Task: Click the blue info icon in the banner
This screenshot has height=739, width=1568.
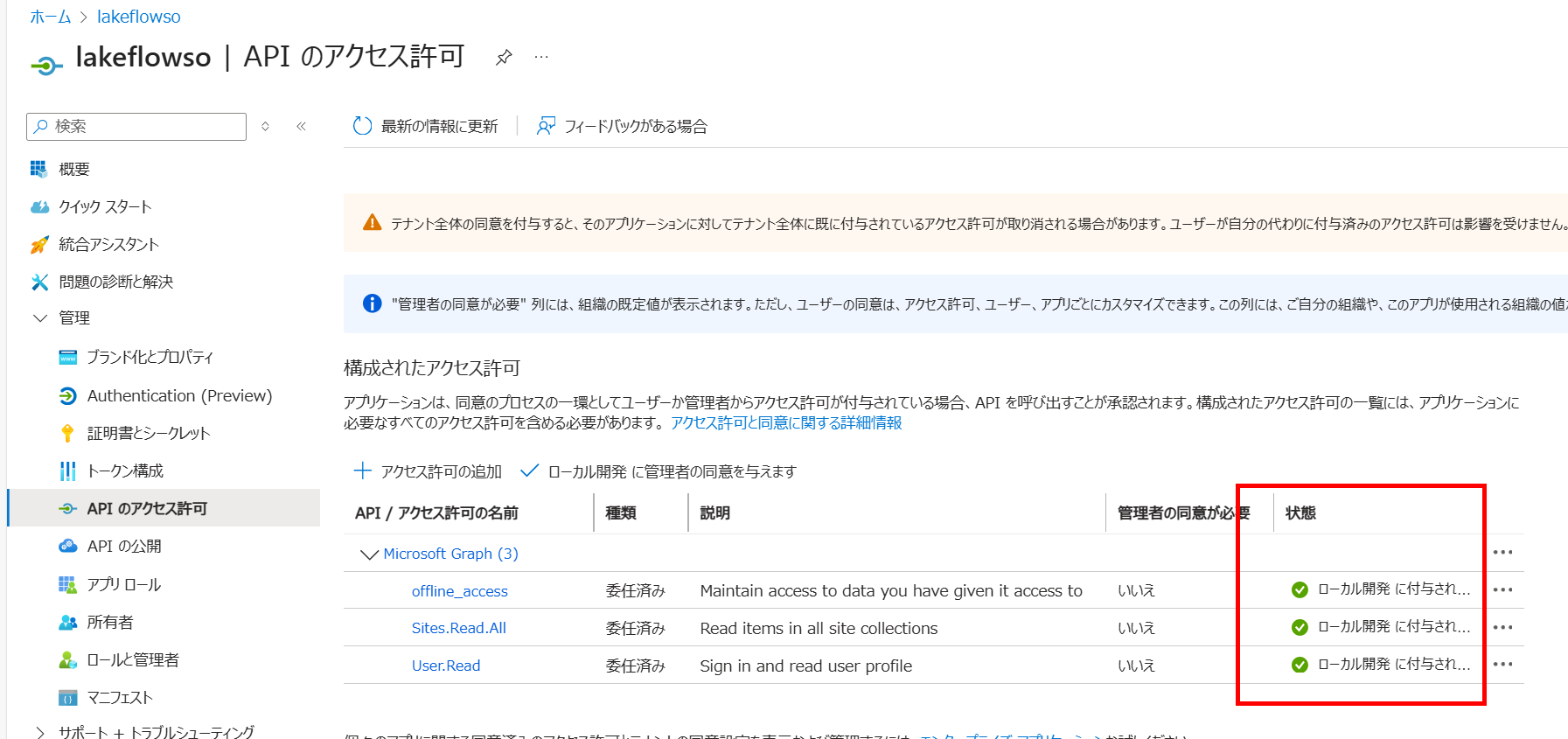Action: pyautogui.click(x=372, y=303)
